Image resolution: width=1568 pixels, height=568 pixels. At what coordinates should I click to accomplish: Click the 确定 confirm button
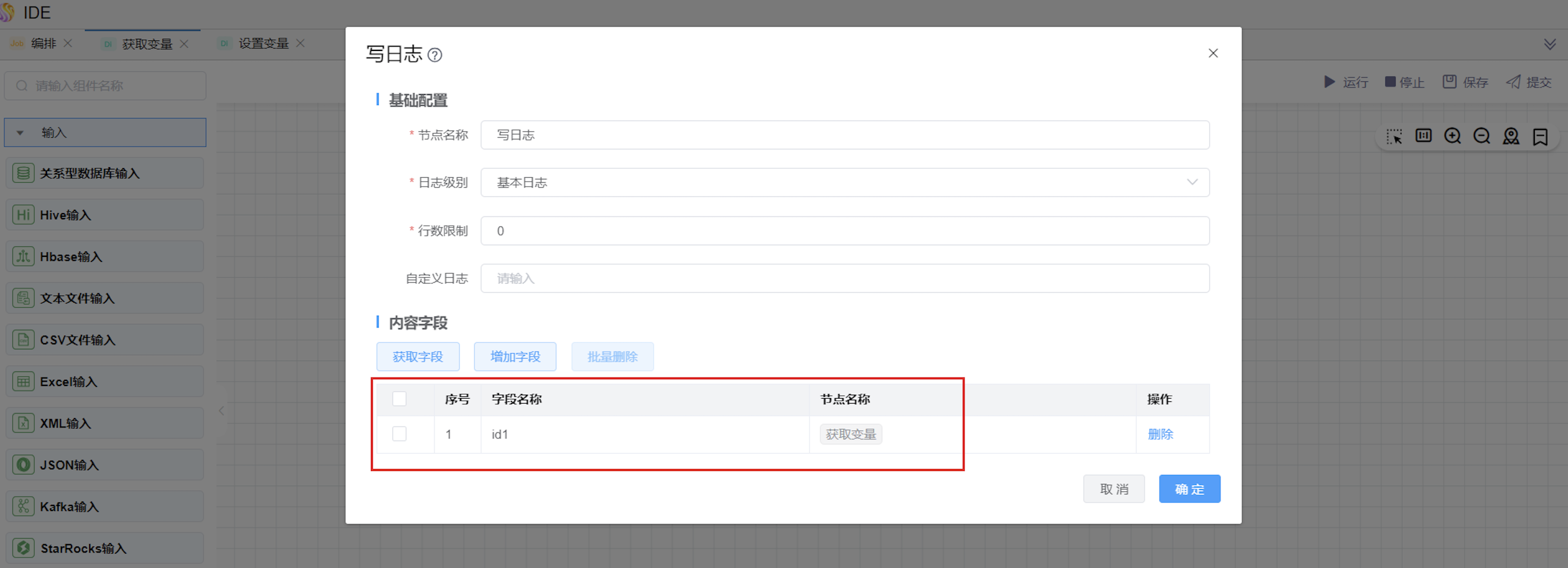[x=1189, y=489]
